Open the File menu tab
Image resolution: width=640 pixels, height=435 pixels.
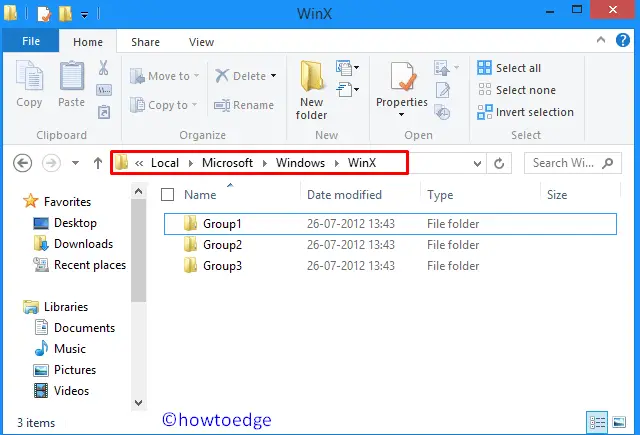(x=30, y=42)
